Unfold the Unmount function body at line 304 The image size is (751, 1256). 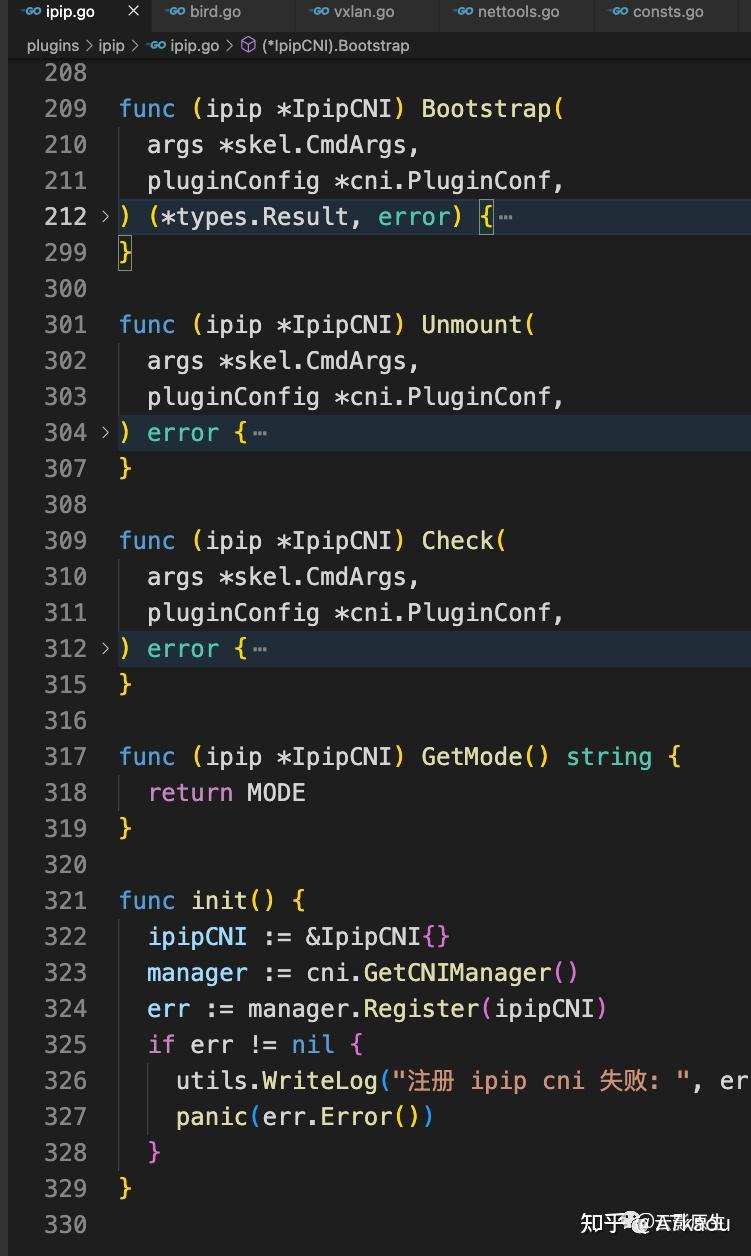point(106,433)
